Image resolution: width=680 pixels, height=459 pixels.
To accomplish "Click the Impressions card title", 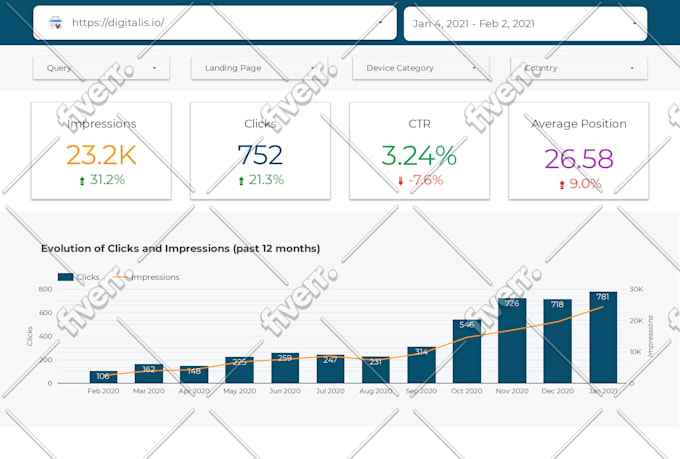I will [101, 124].
